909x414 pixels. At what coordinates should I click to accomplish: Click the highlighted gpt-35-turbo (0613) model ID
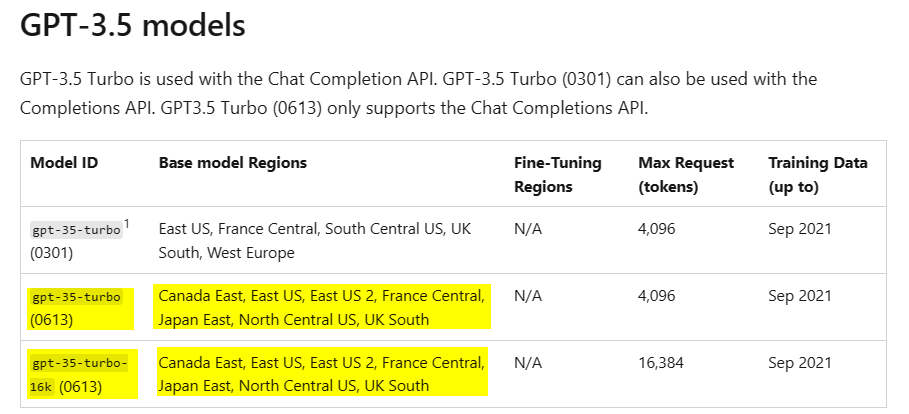click(x=76, y=308)
